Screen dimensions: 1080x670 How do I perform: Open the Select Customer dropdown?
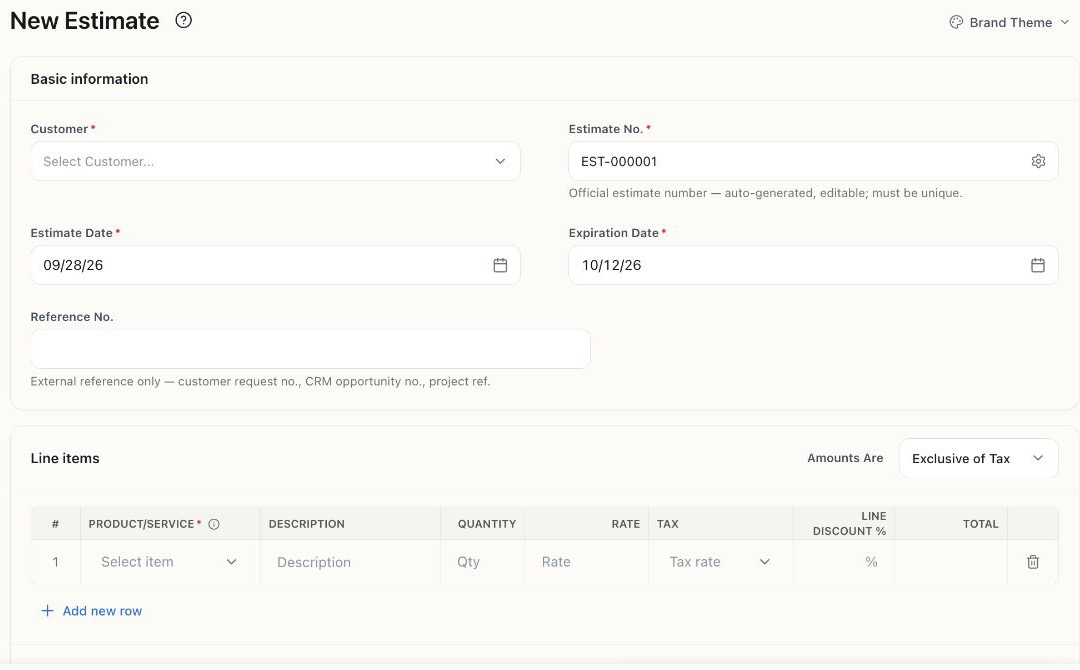coord(276,161)
